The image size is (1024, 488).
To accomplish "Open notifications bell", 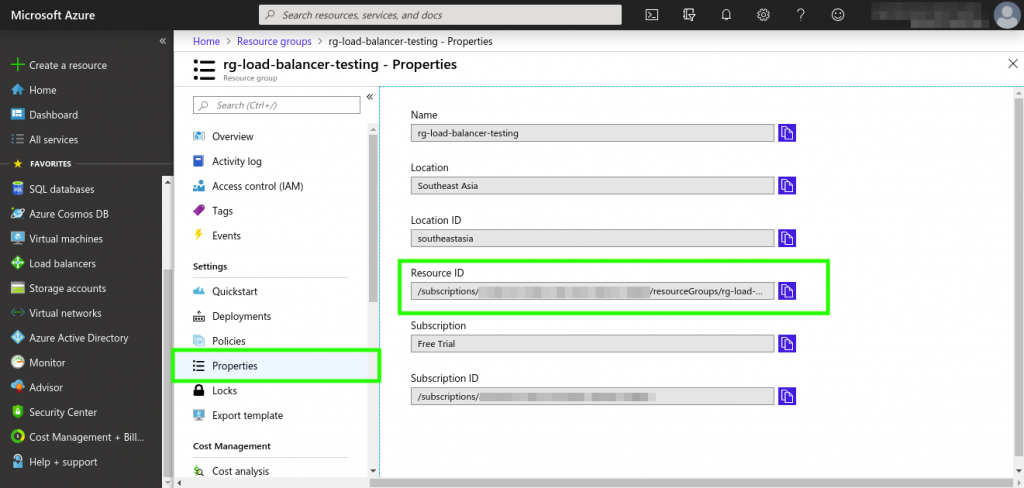I will [x=726, y=15].
